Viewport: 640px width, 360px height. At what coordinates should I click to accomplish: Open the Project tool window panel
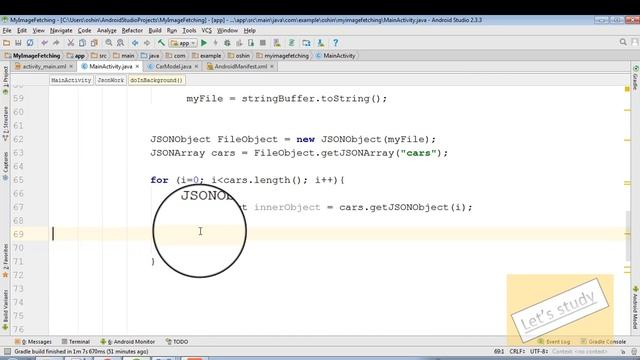tap(5, 81)
